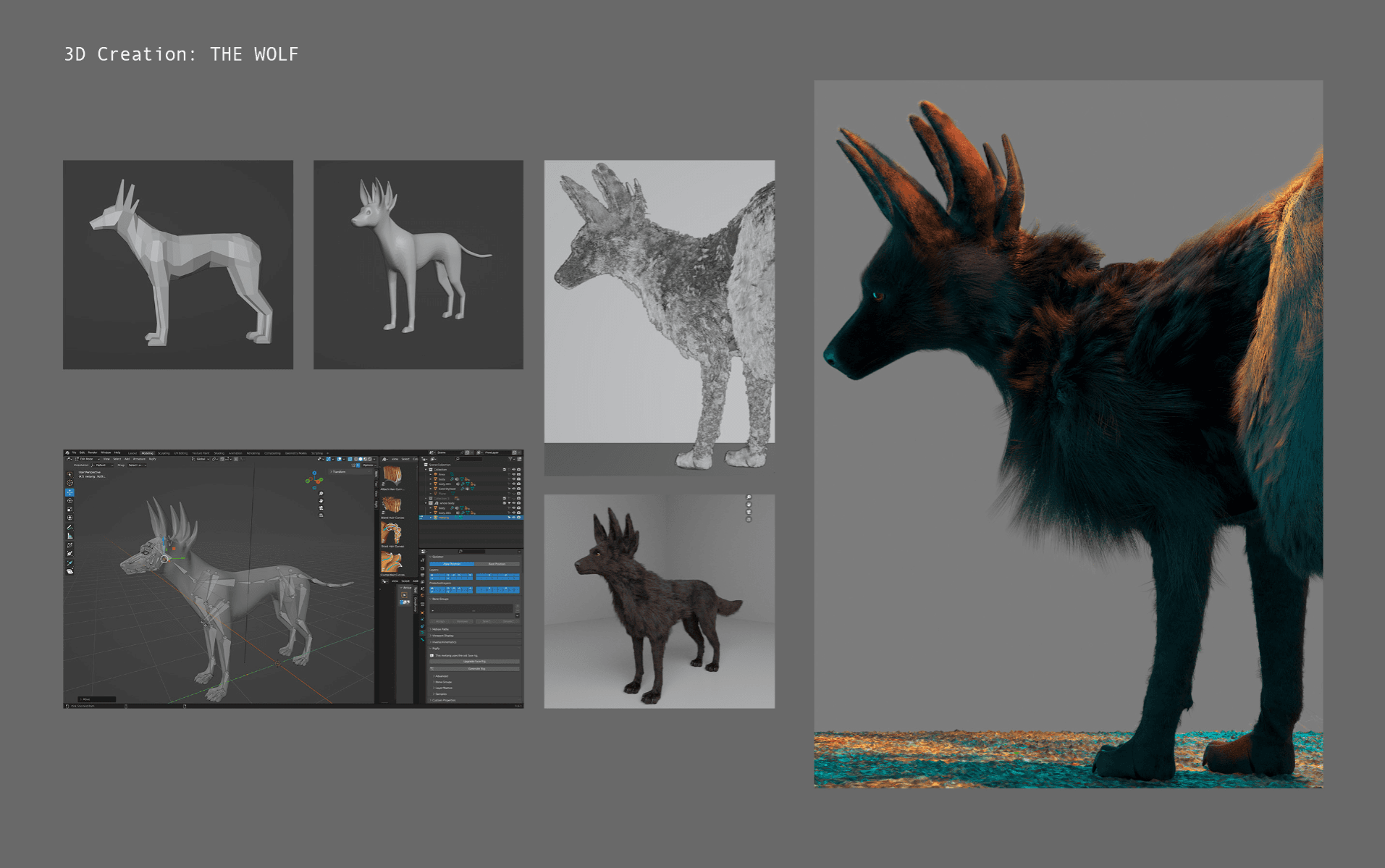Hide the Collection using its eye icon
The image size is (1385, 868).
(513, 469)
